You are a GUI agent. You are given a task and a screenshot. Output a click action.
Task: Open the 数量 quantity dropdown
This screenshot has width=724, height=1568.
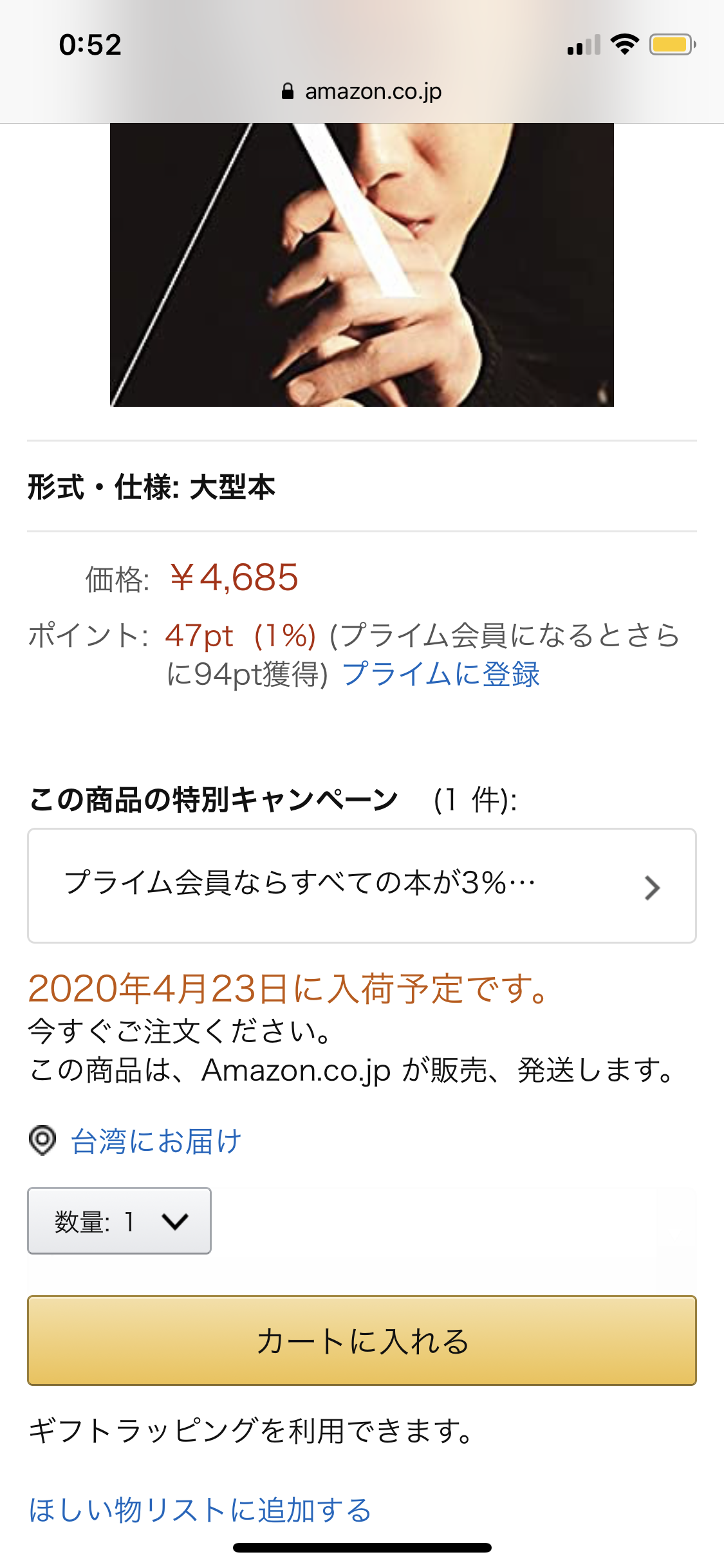click(x=119, y=1220)
